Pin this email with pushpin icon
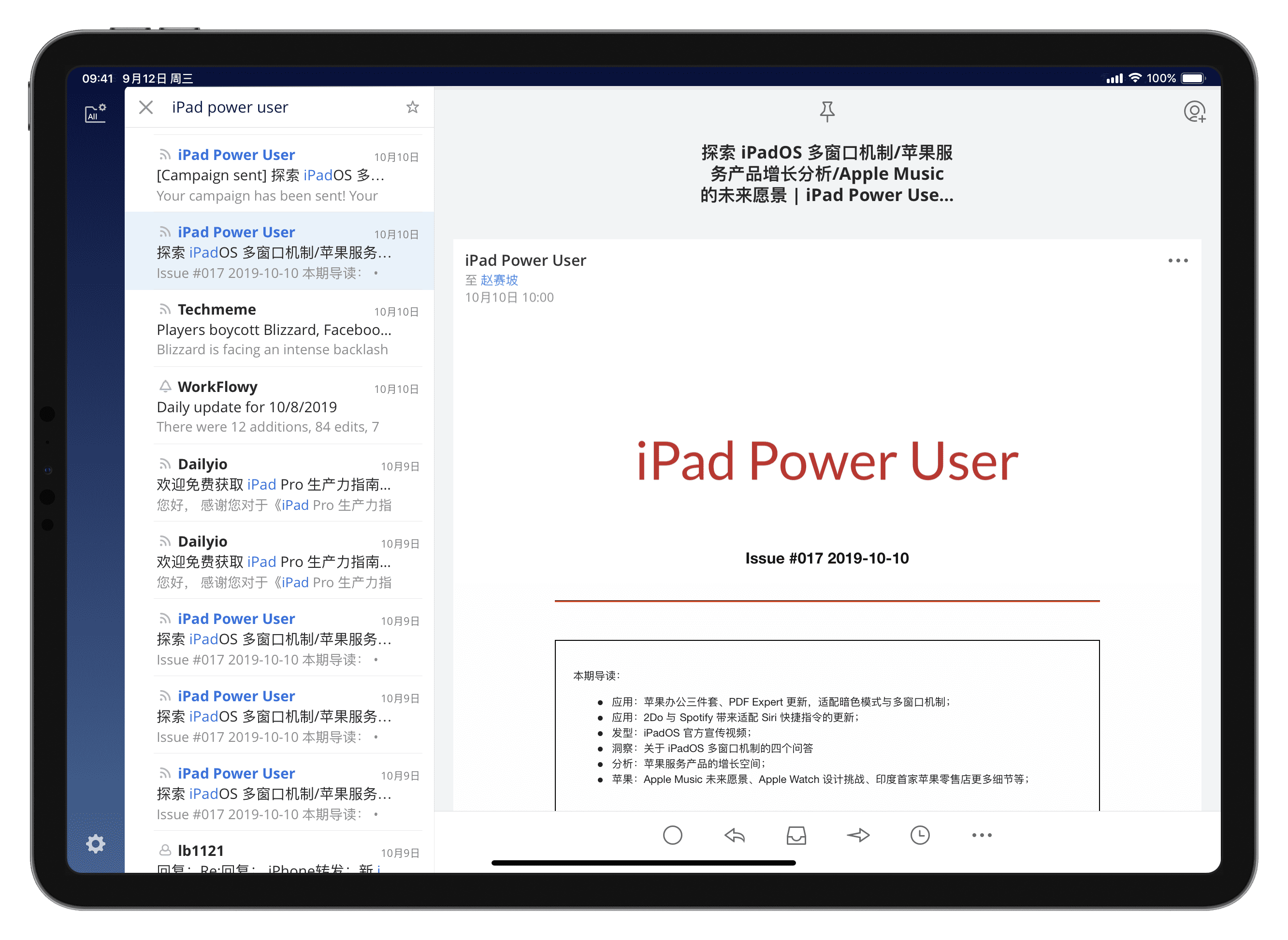Viewport: 1288px width, 940px height. [826, 112]
